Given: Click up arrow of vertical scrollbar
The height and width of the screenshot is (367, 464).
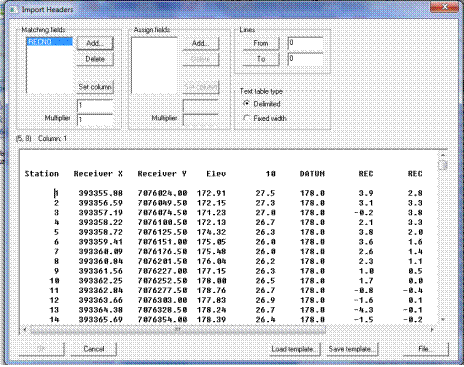Looking at the screenshot, I should (443, 155).
